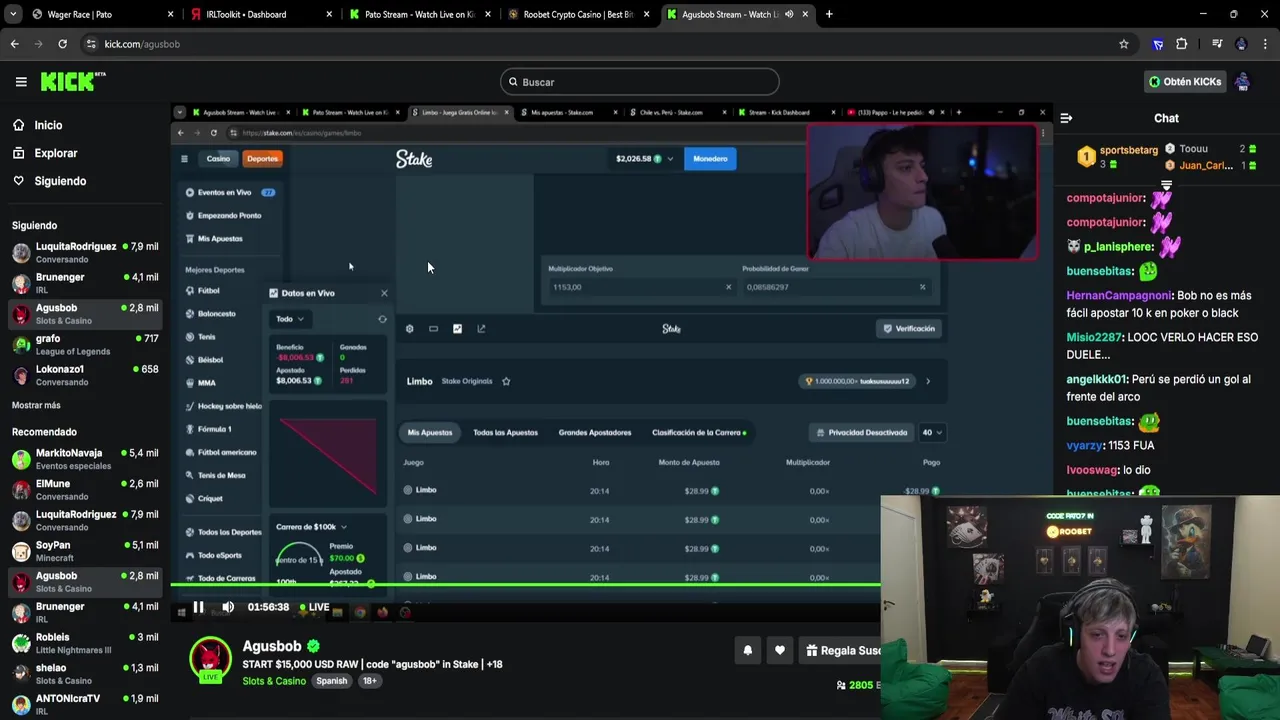Open SoyPan recommended channel
The width and height of the screenshot is (1280, 720).
point(84,551)
